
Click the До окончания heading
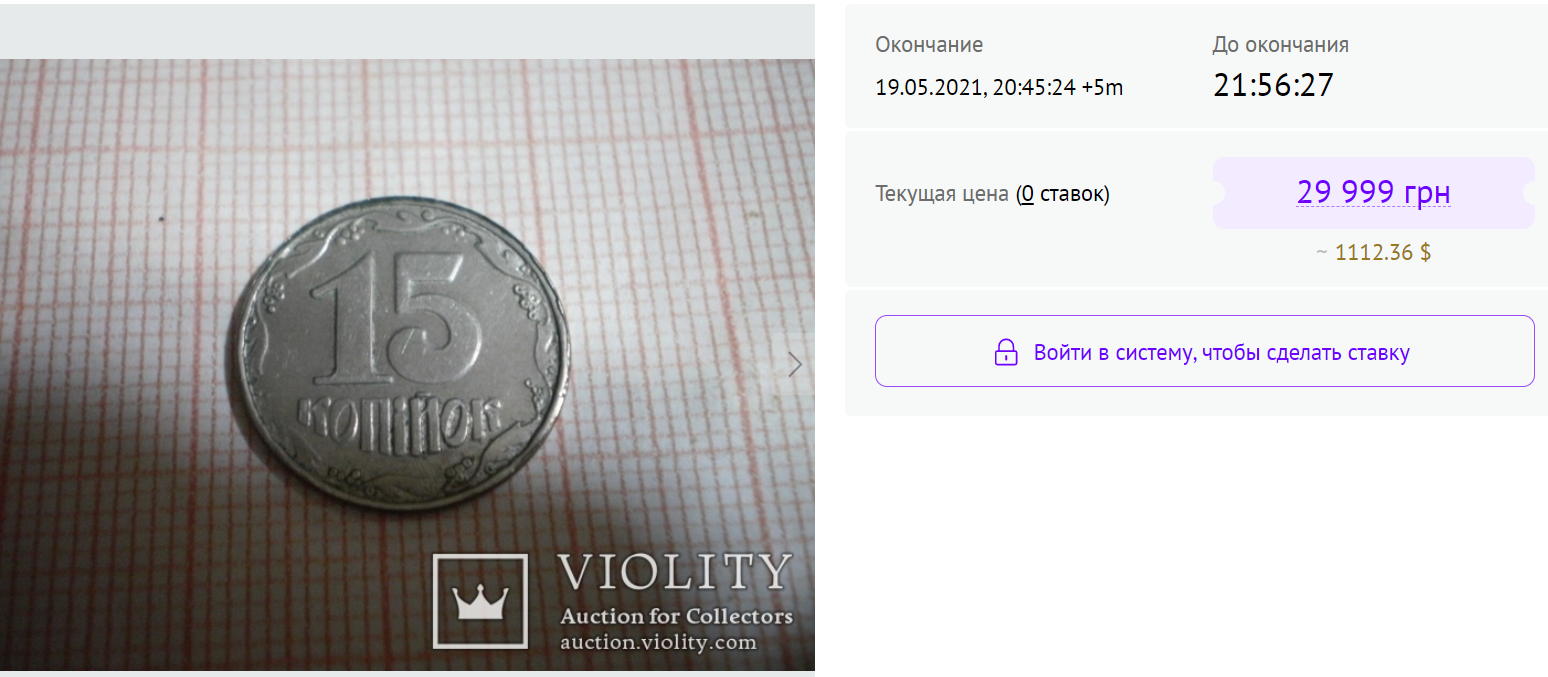[x=1281, y=45]
